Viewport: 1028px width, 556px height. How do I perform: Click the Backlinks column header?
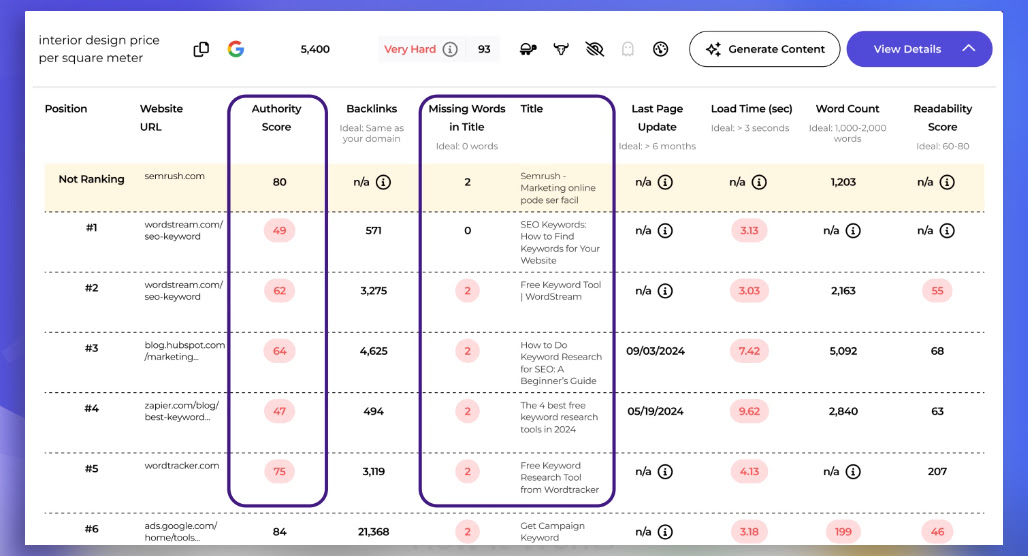click(372, 109)
